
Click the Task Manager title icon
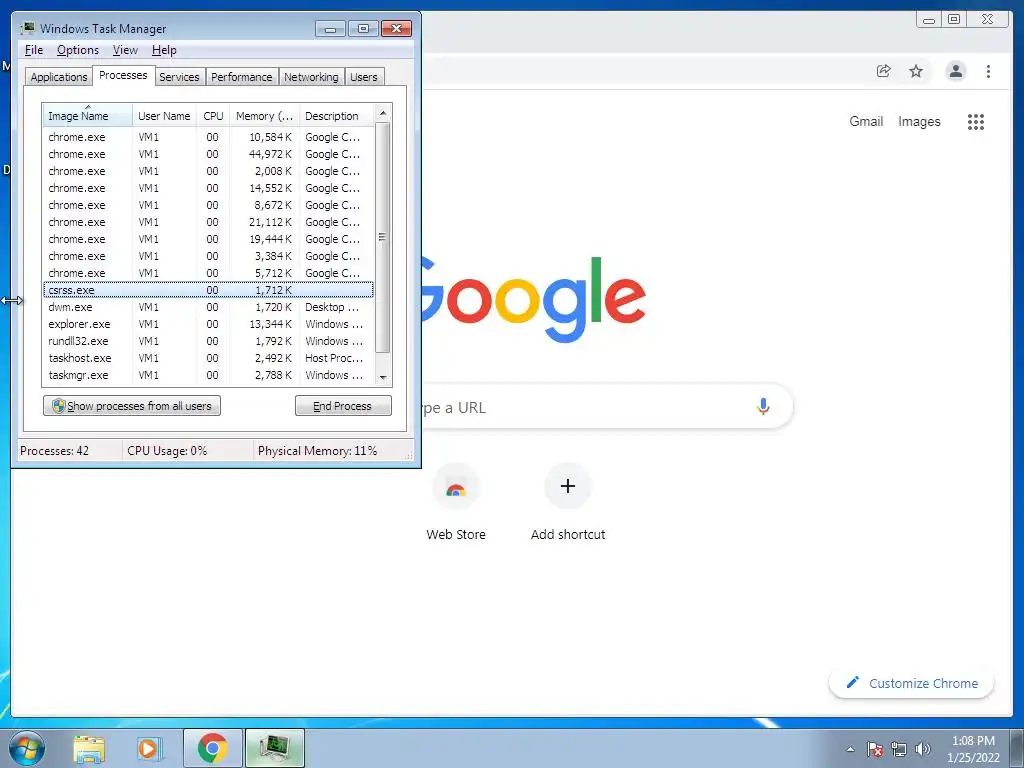point(27,29)
